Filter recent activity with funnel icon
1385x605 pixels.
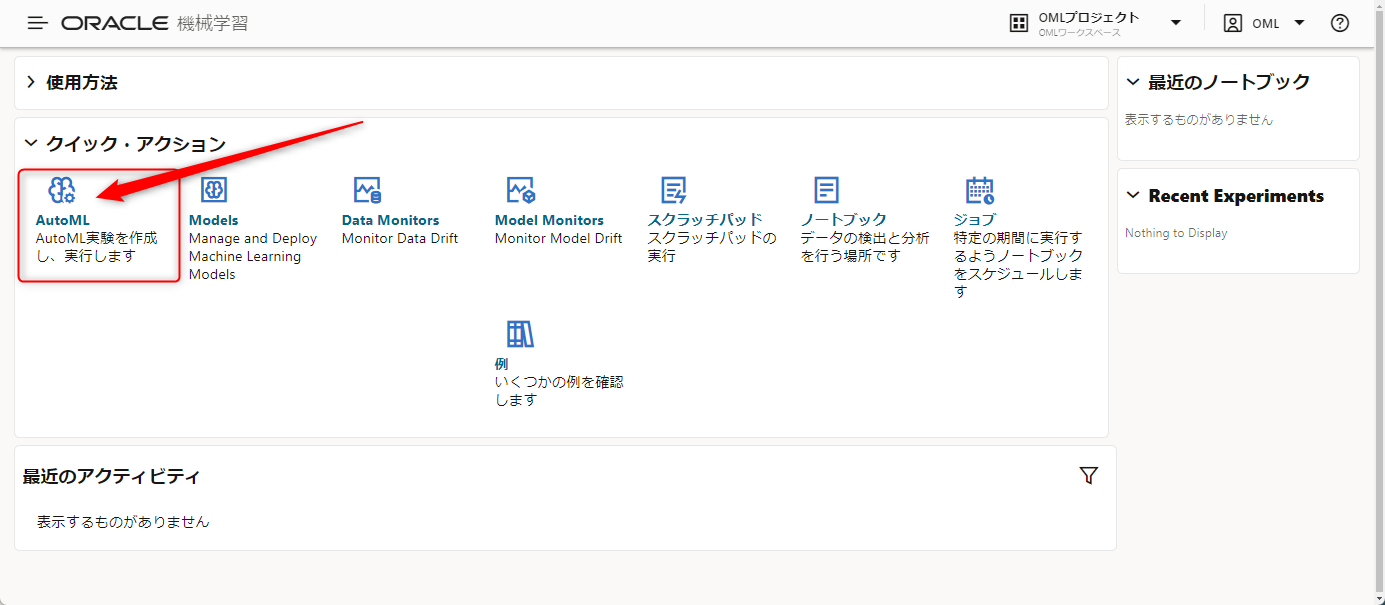[1089, 476]
